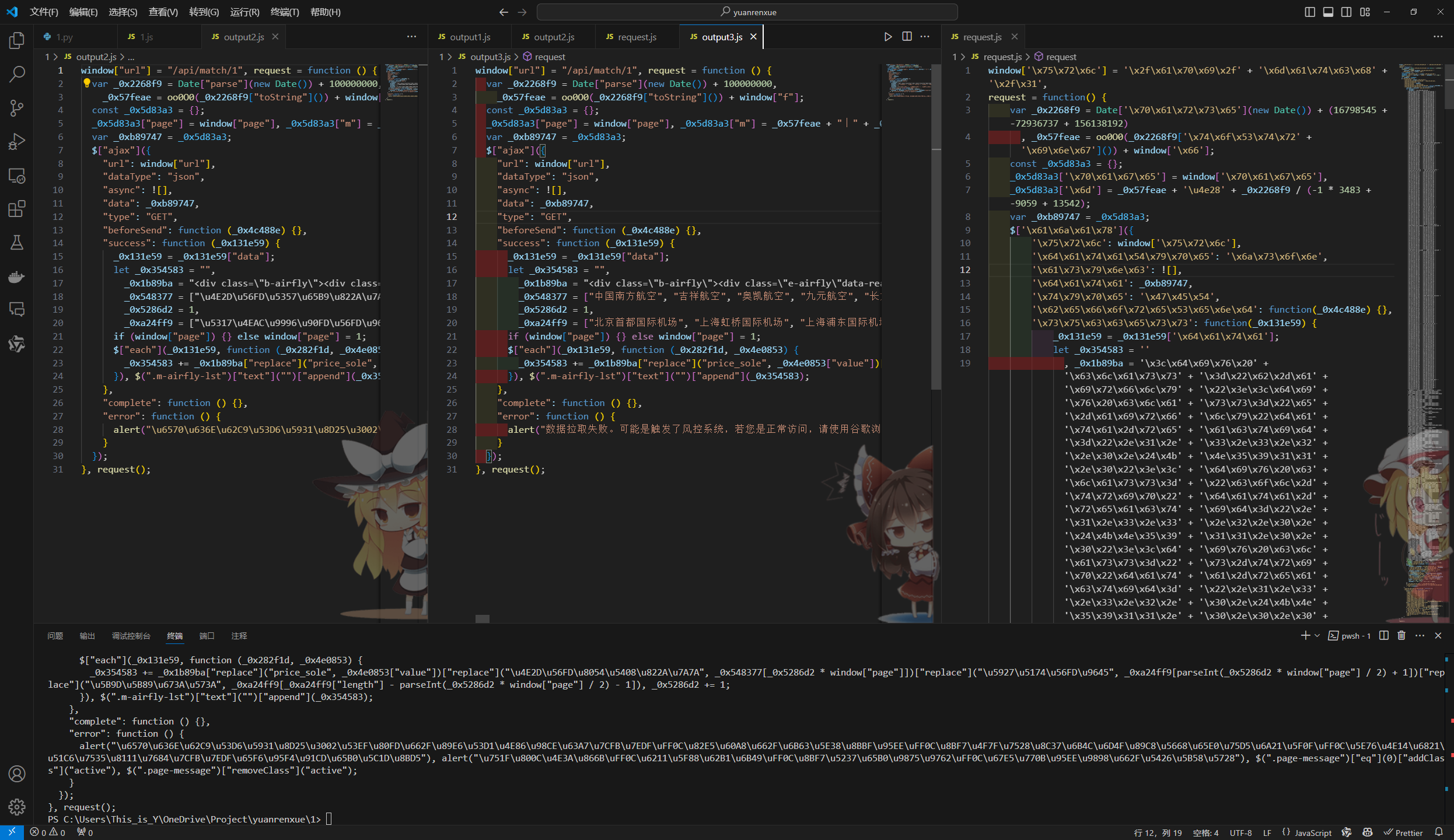Click the JavaScript language mode in status bar
The width and height of the screenshot is (1454, 840).
[1312, 832]
